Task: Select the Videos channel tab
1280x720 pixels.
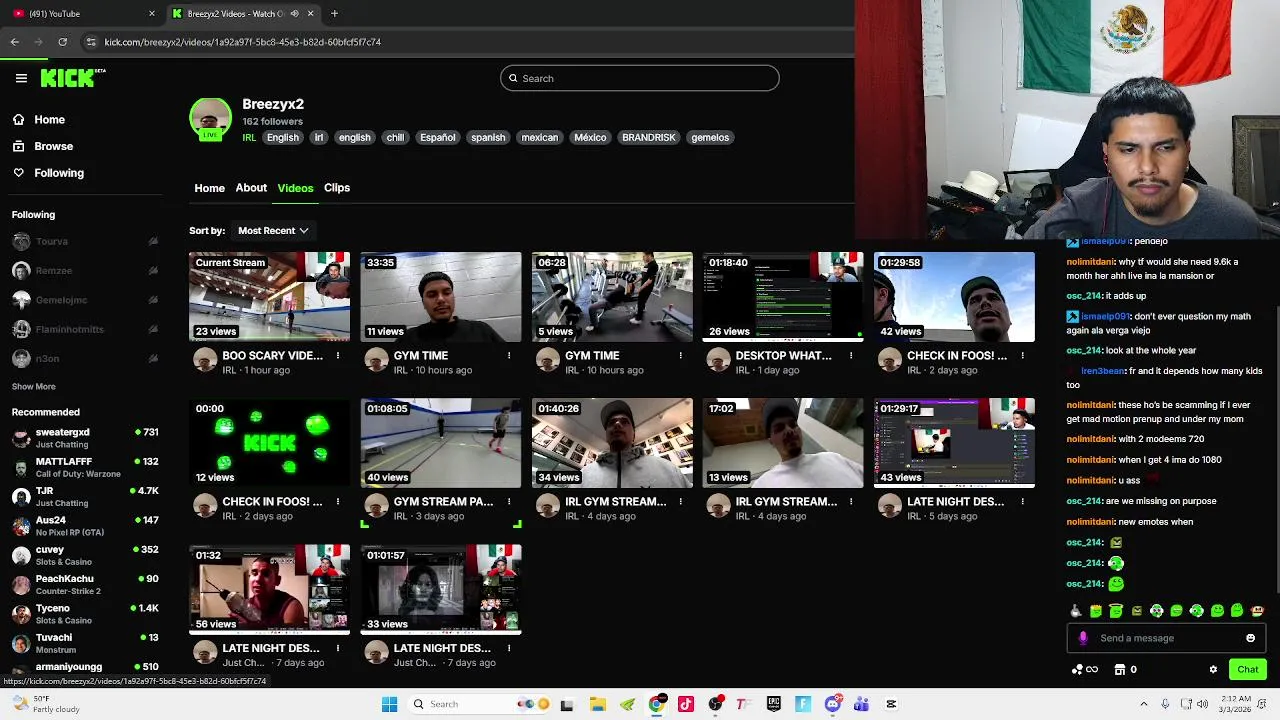Action: (295, 188)
